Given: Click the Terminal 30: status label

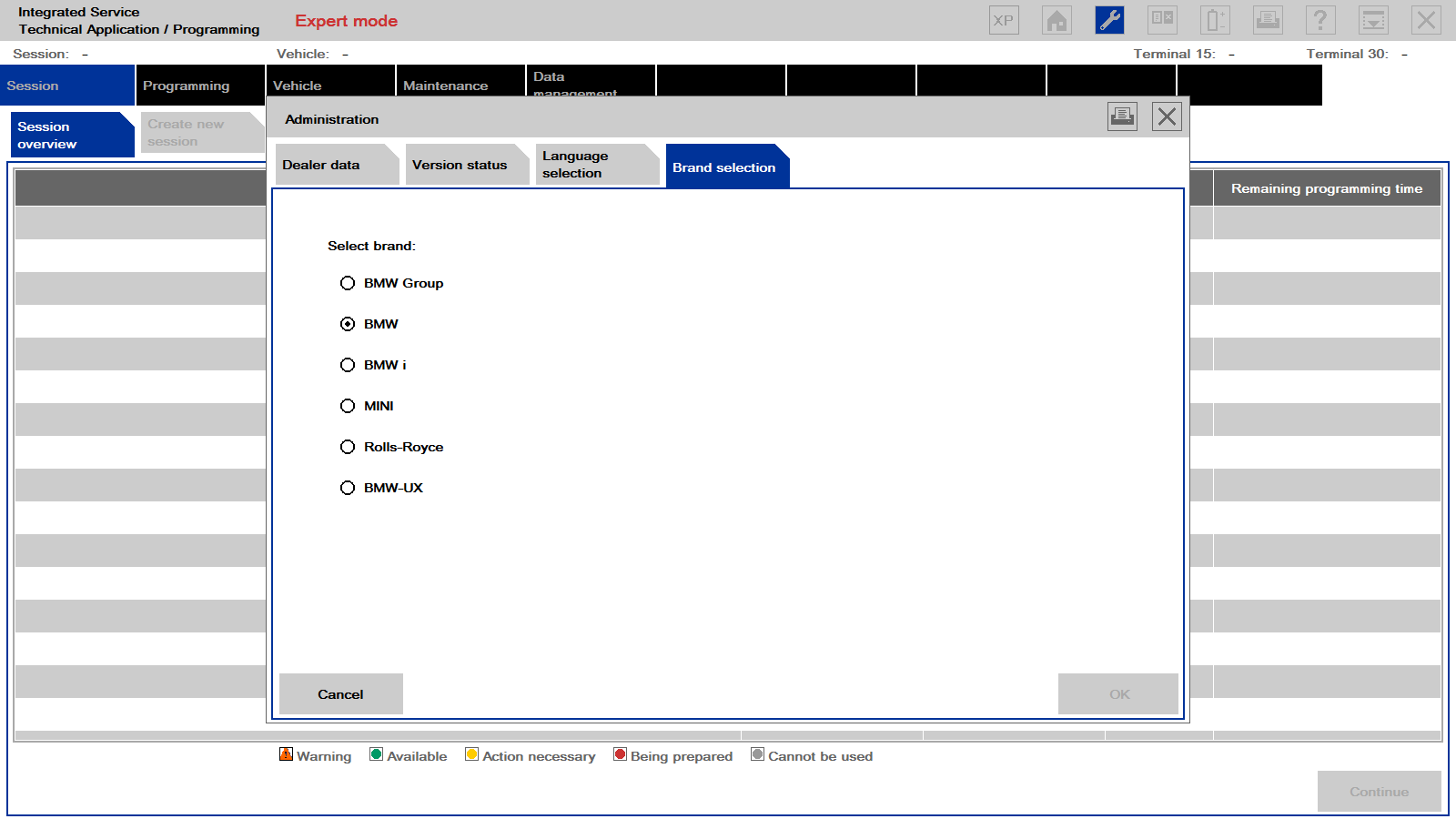Looking at the screenshot, I should click(1347, 54).
